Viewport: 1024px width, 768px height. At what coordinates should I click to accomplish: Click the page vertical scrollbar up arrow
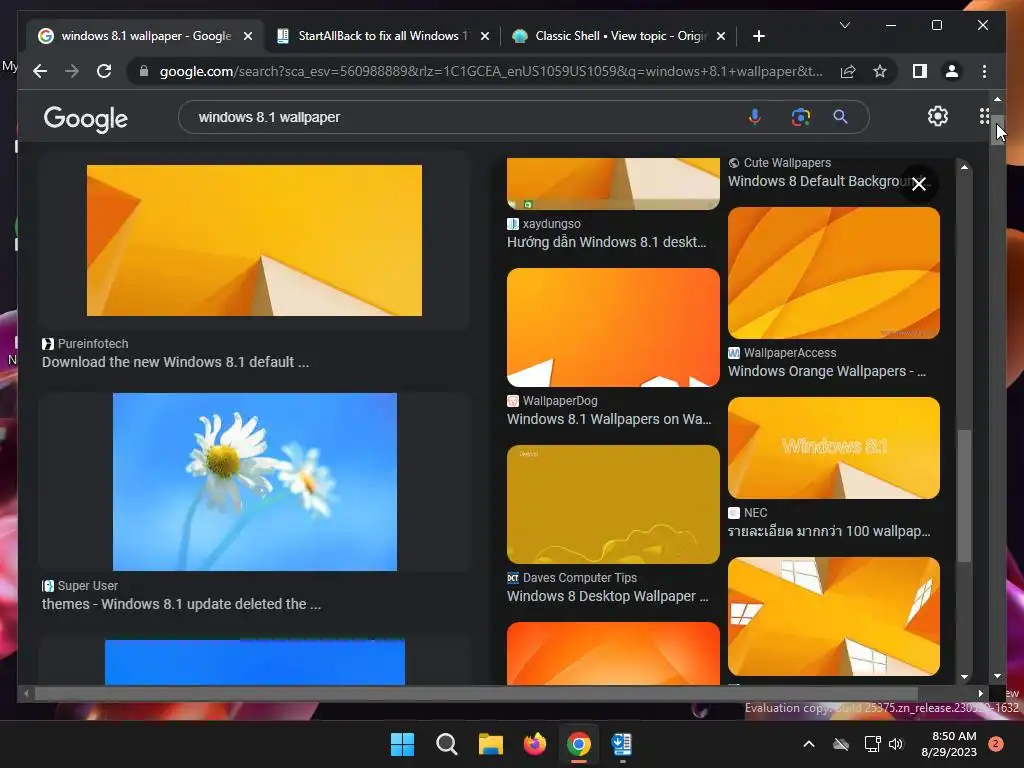997,99
